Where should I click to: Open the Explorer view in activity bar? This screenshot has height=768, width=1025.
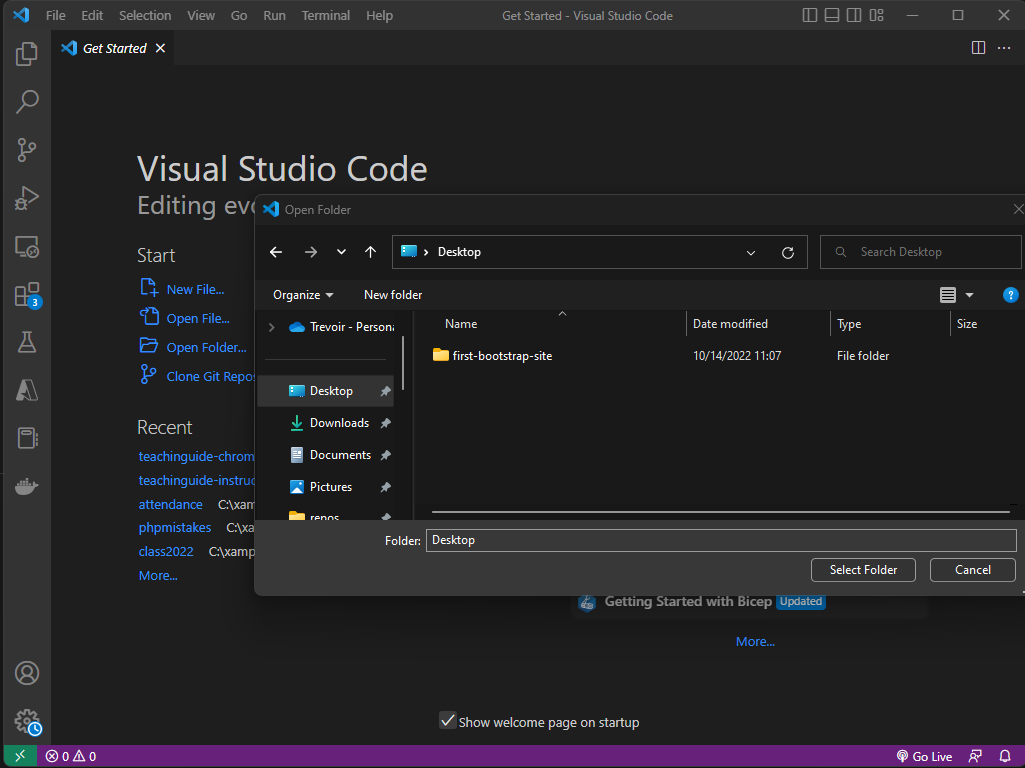[x=27, y=54]
